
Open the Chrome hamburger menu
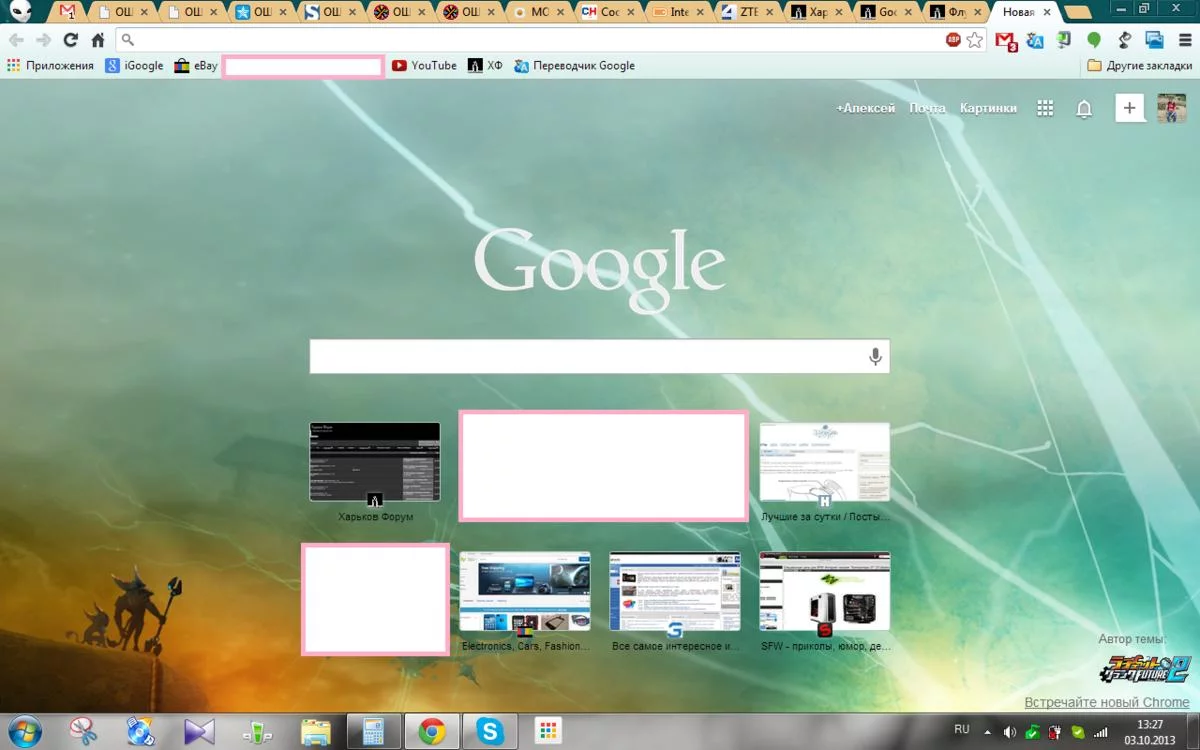click(1185, 41)
